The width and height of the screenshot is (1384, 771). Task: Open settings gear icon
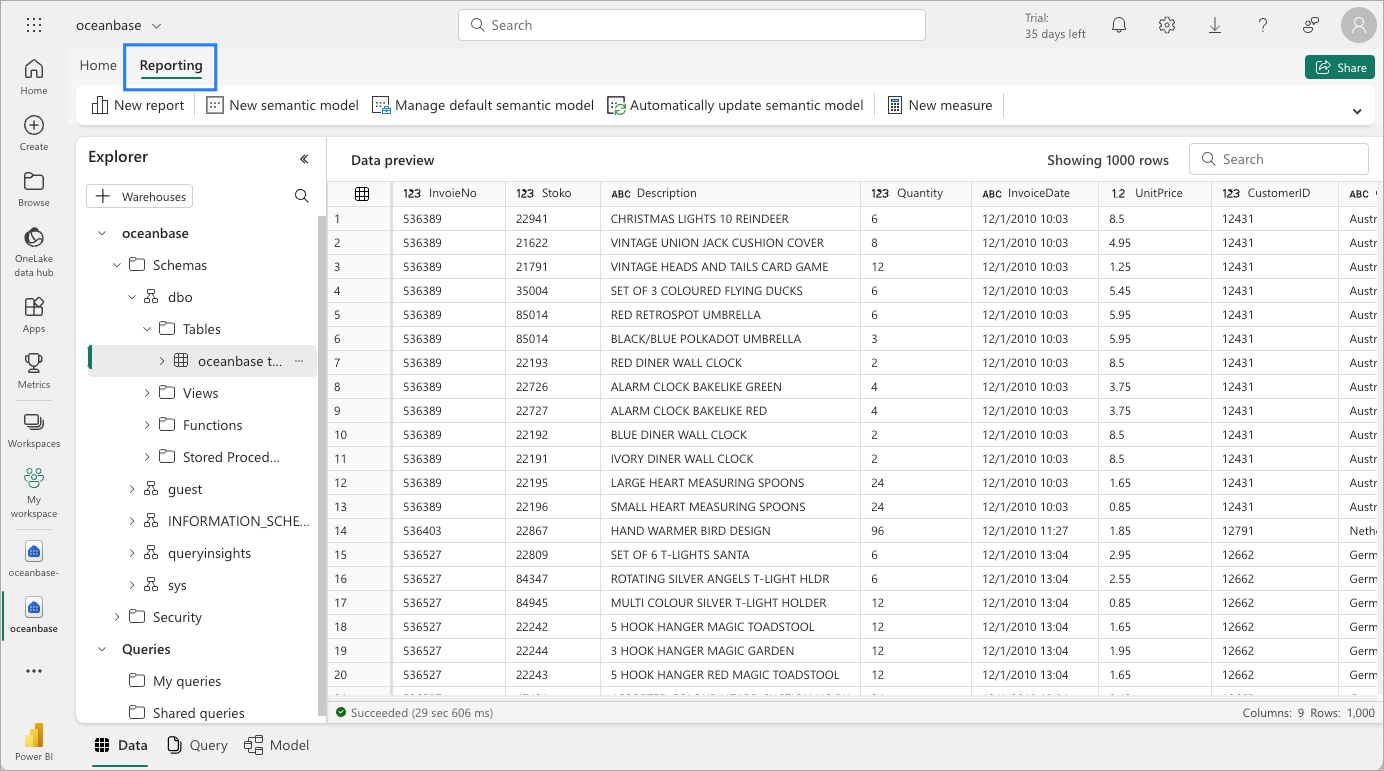[x=1167, y=25]
